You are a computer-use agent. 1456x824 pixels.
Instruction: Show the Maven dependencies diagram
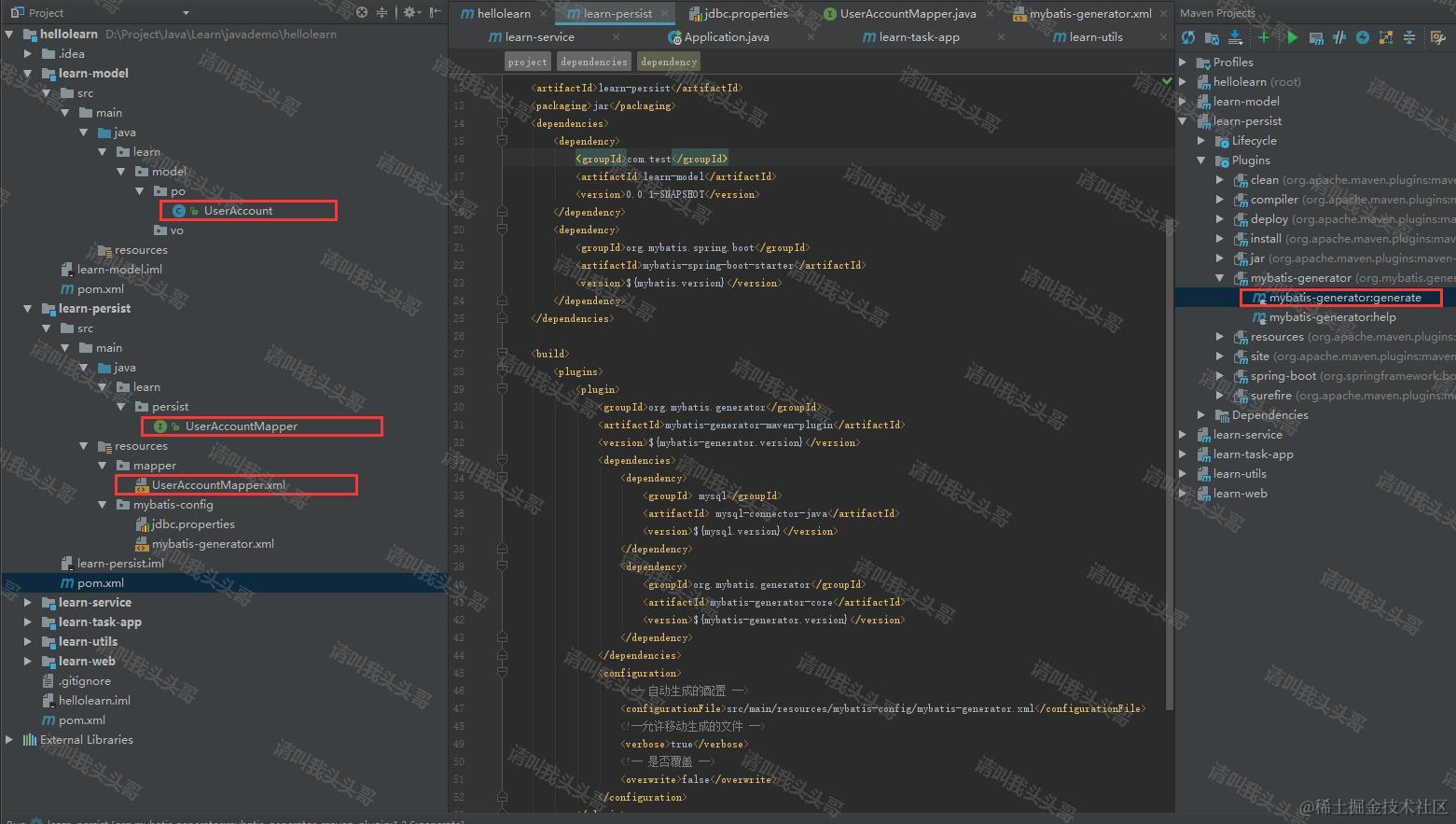coord(1386,37)
